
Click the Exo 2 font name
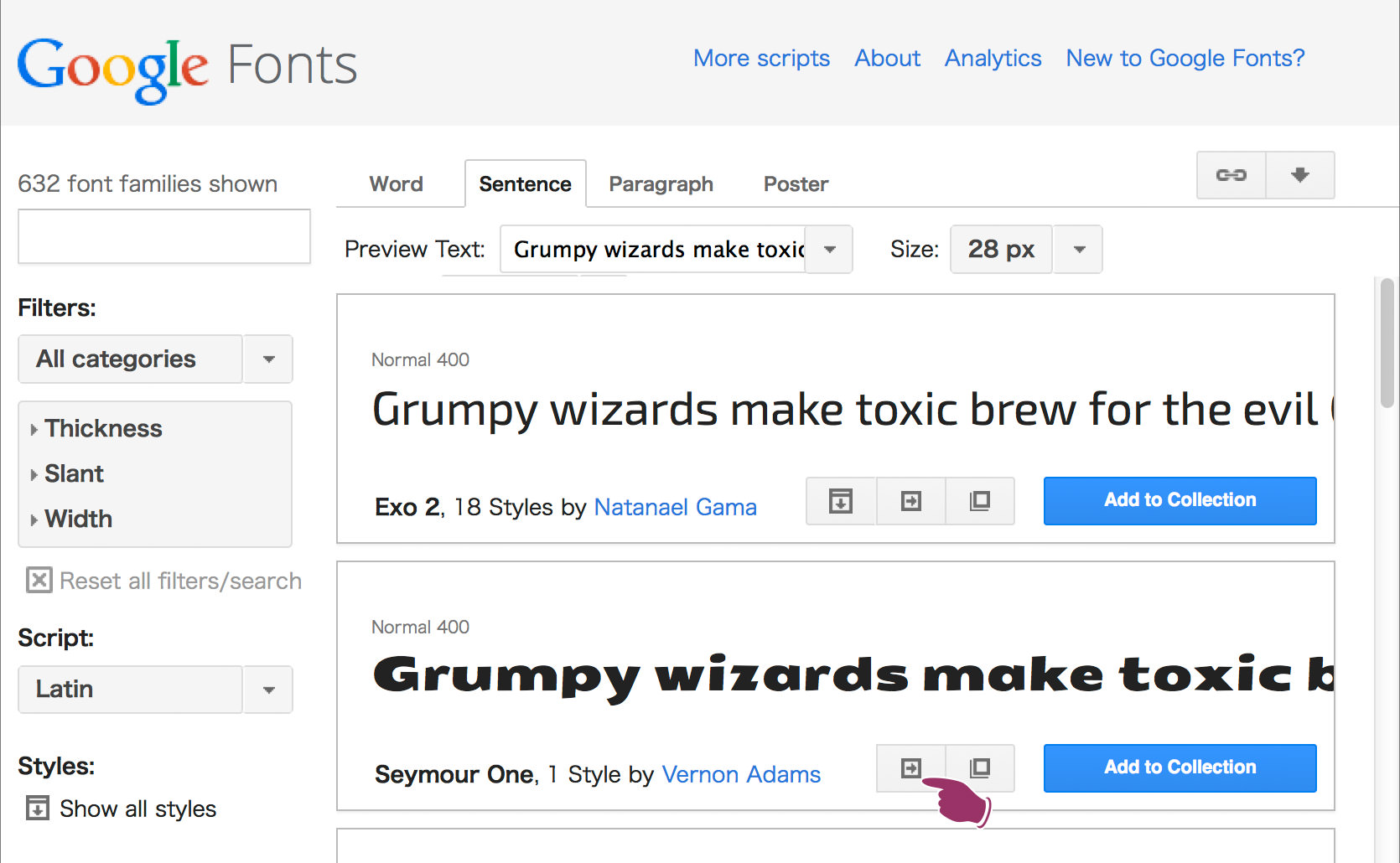[x=407, y=507]
